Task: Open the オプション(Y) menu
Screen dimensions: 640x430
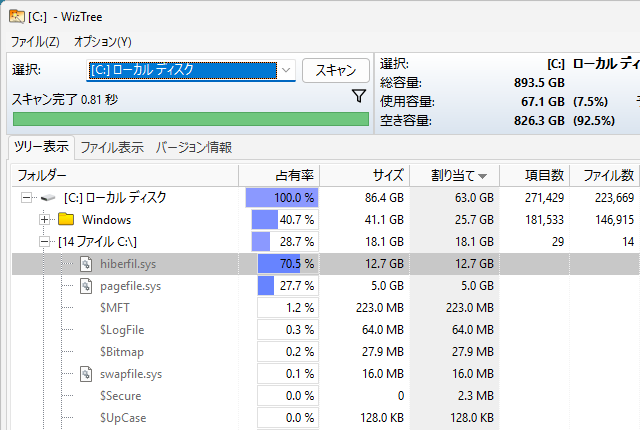Action: pyautogui.click(x=102, y=42)
